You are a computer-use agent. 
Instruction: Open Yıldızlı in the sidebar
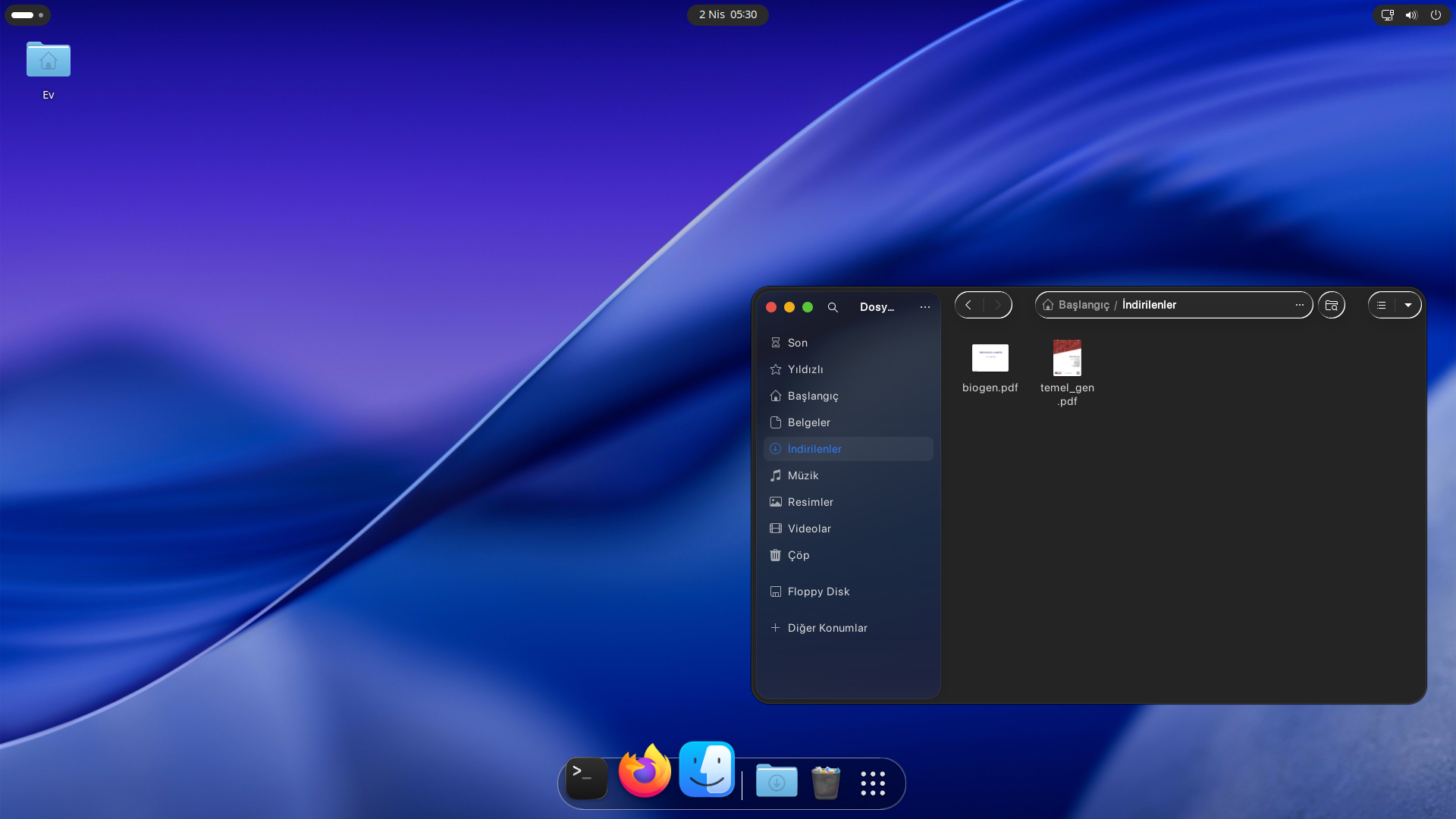(848, 369)
